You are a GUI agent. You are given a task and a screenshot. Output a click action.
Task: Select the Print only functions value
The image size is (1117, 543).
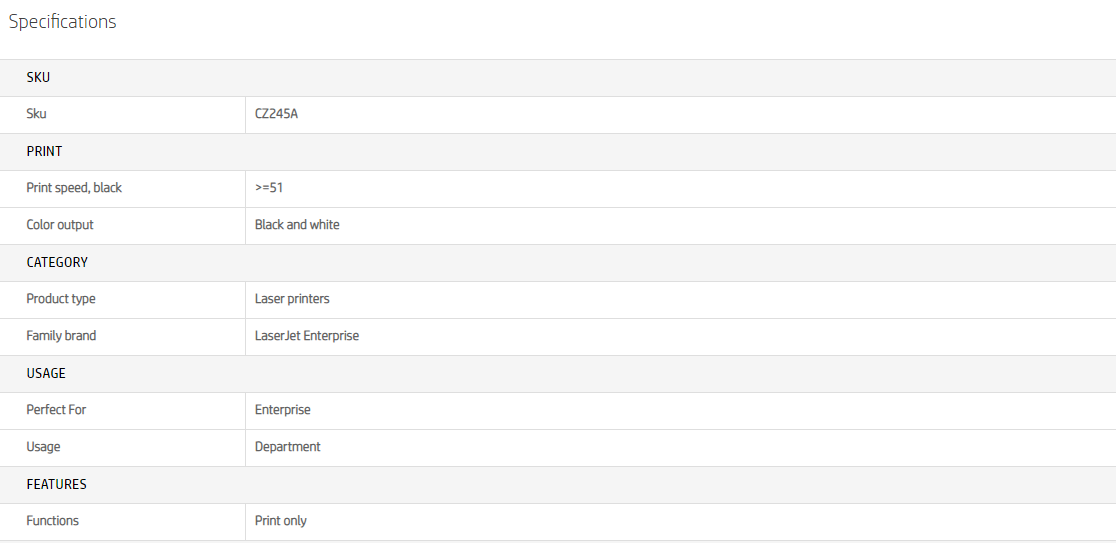click(x=281, y=521)
